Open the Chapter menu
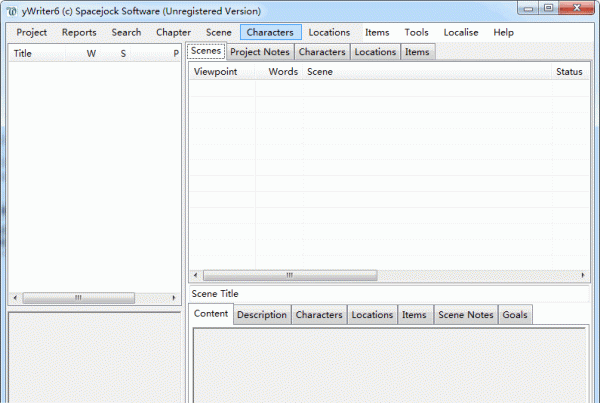The width and height of the screenshot is (602, 403). 173,32
